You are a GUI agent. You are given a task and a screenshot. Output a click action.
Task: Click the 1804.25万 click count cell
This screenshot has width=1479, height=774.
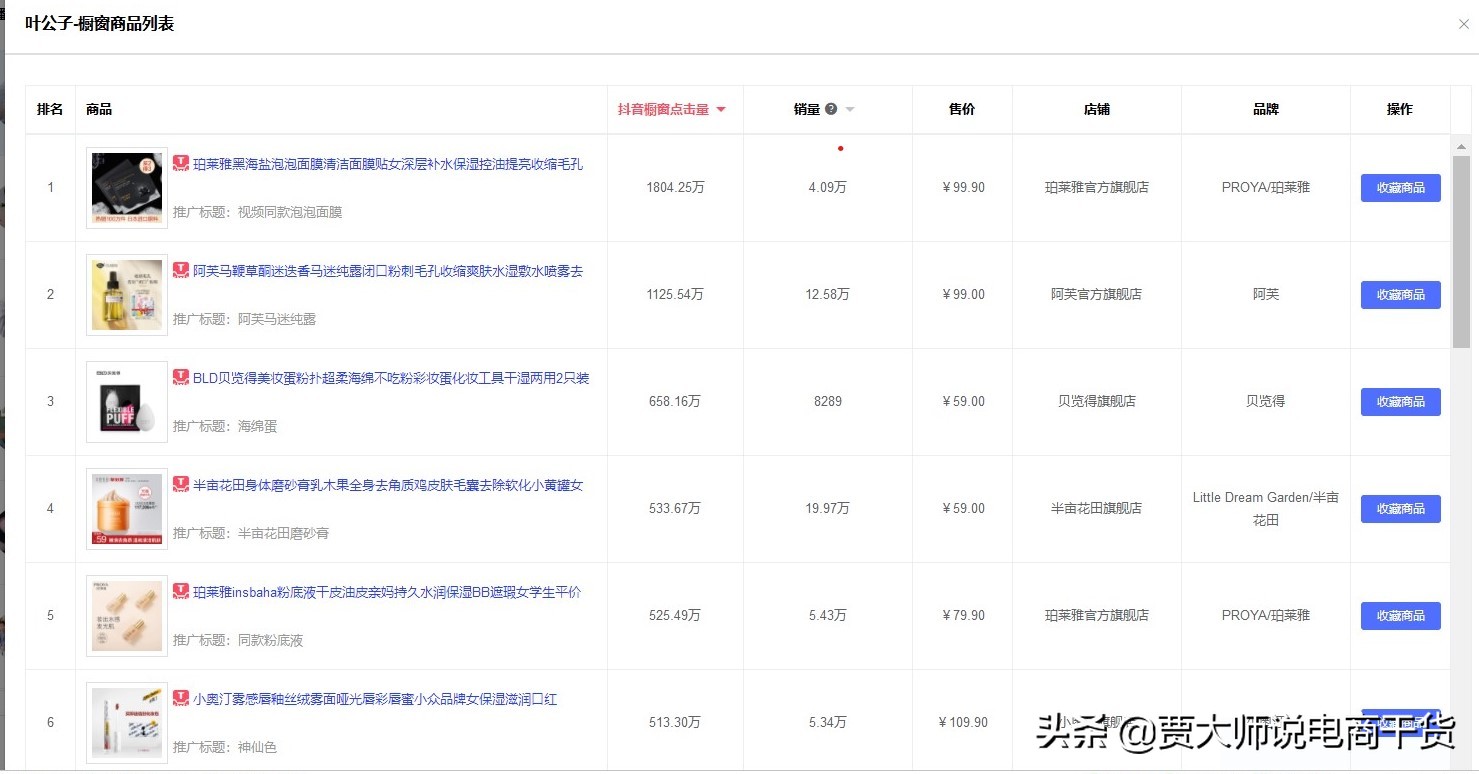675,188
